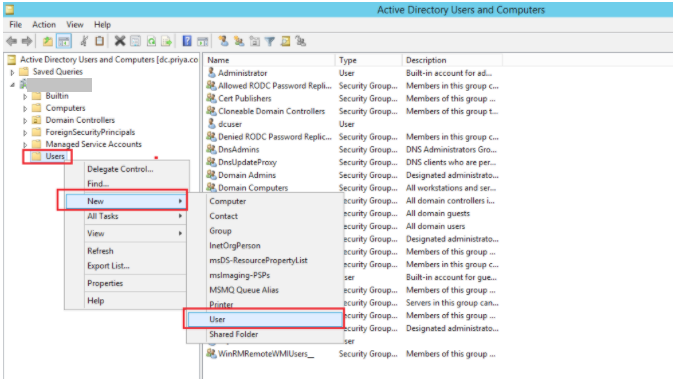
Task: Click the Administrator user icon in list
Action: 211,73
